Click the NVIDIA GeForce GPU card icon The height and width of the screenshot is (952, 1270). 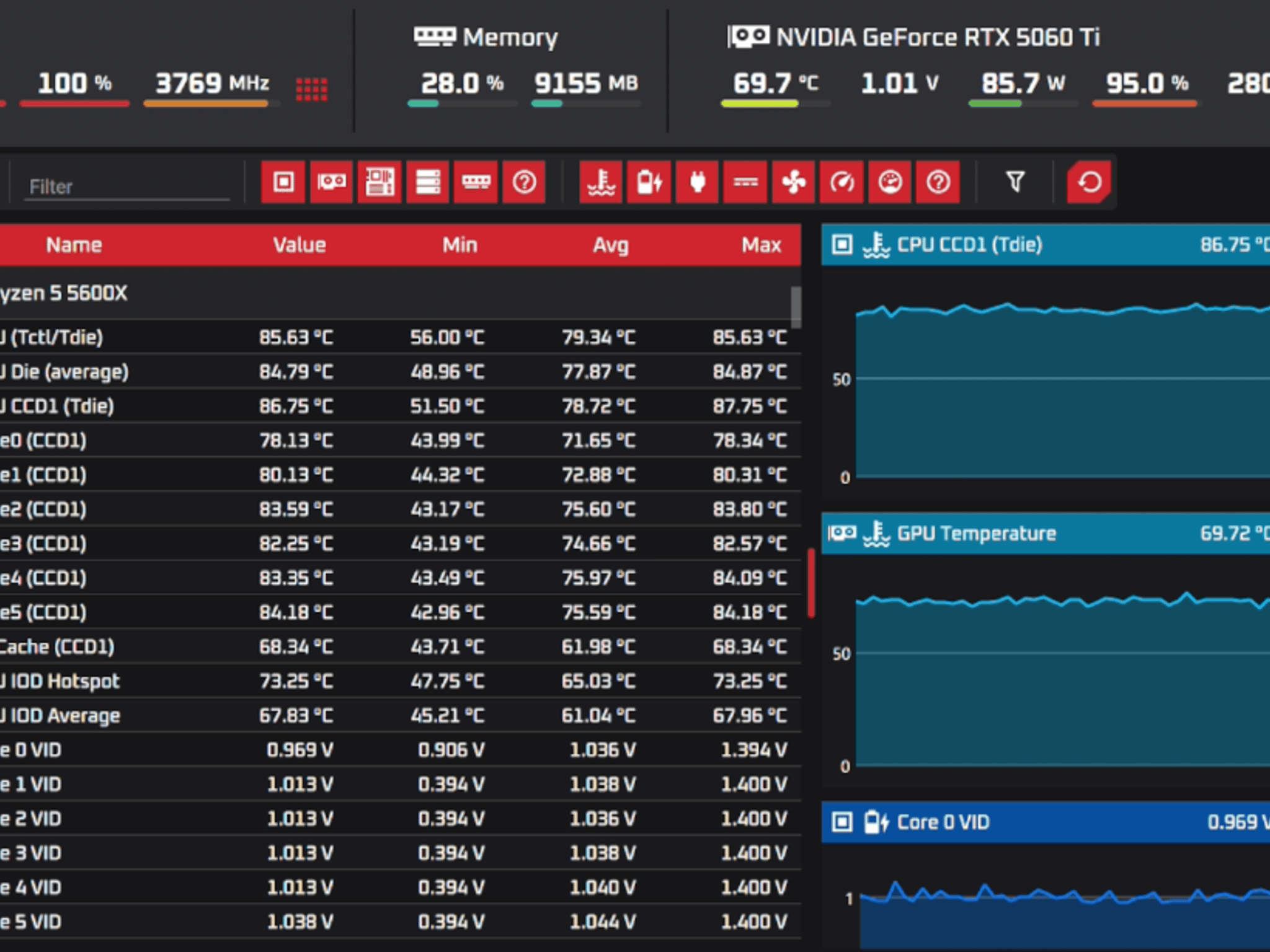coord(748,37)
